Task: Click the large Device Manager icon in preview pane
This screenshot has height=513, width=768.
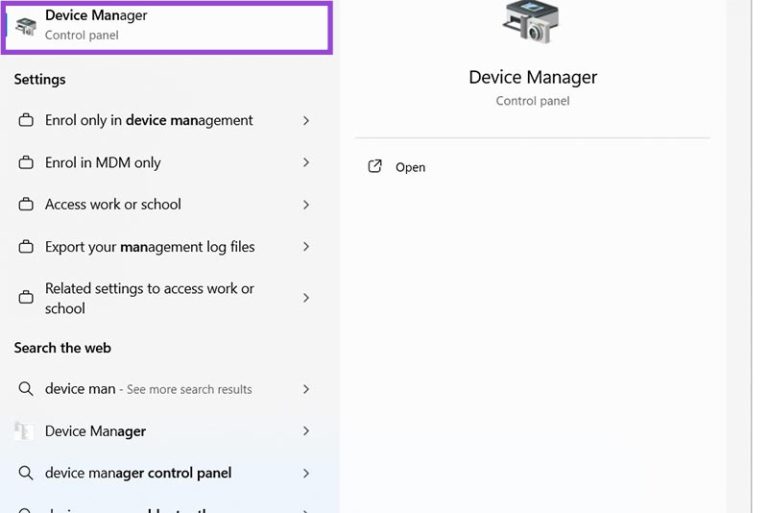Action: pyautogui.click(x=532, y=22)
